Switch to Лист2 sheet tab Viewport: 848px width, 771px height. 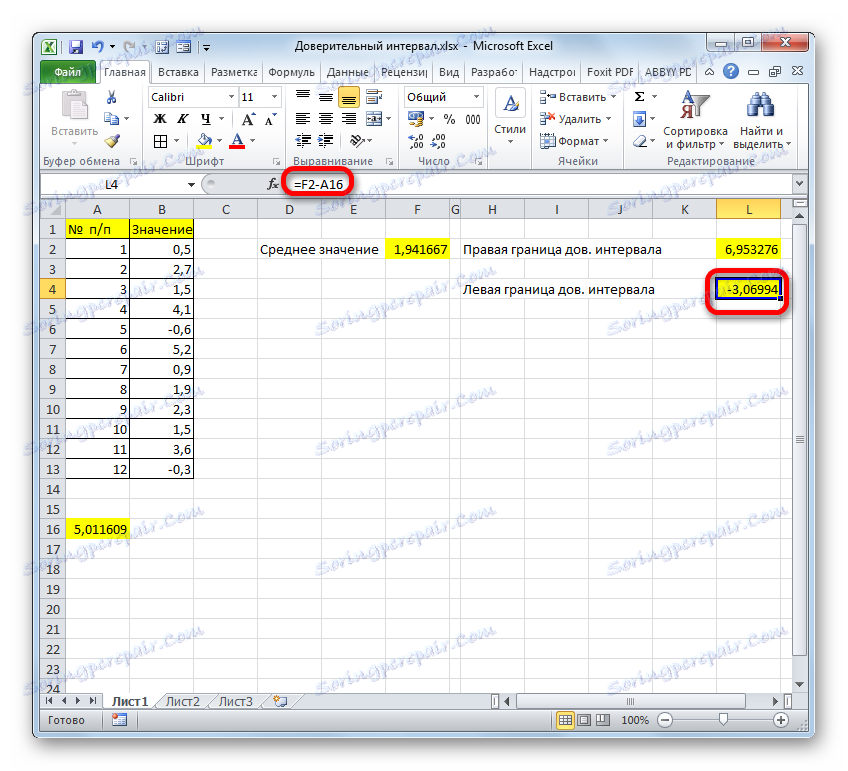[x=183, y=701]
